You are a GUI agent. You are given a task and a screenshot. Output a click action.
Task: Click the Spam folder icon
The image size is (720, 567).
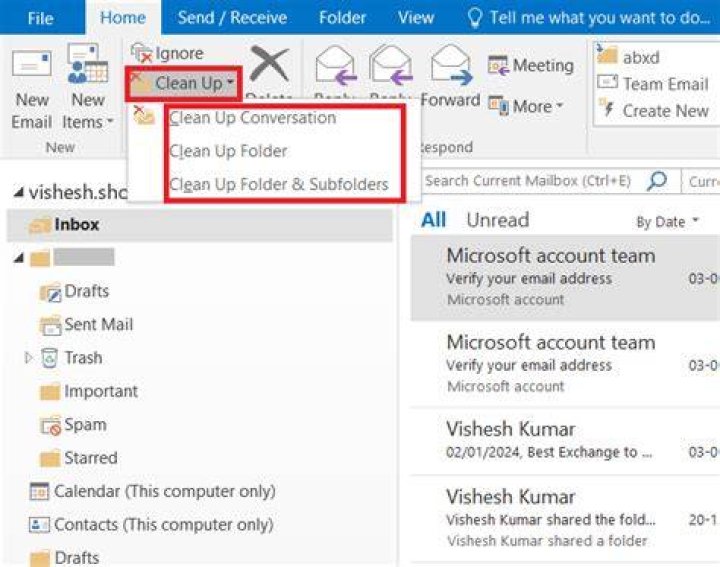(x=50, y=425)
